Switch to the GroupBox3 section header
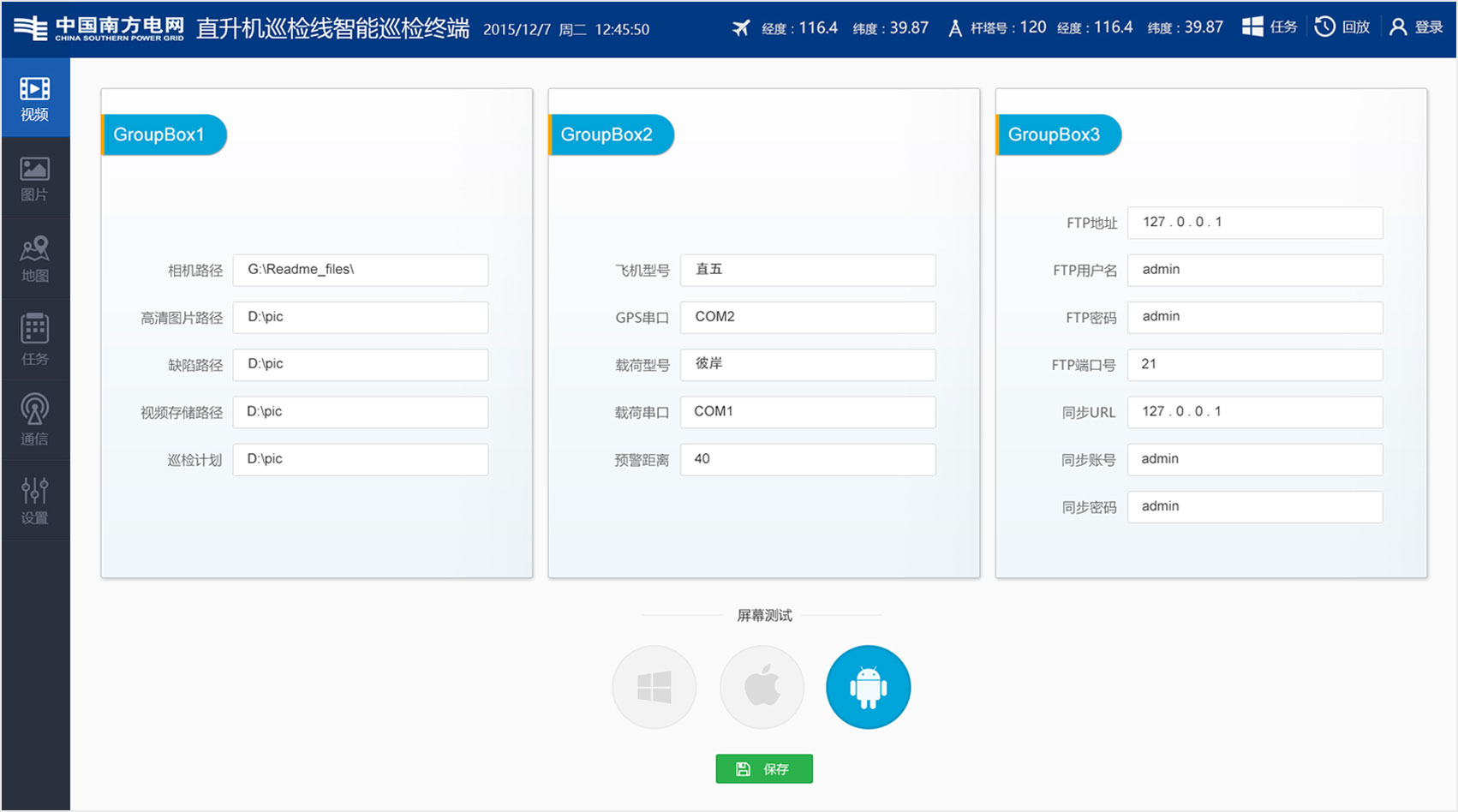Image resolution: width=1458 pixels, height=812 pixels. coord(1058,134)
